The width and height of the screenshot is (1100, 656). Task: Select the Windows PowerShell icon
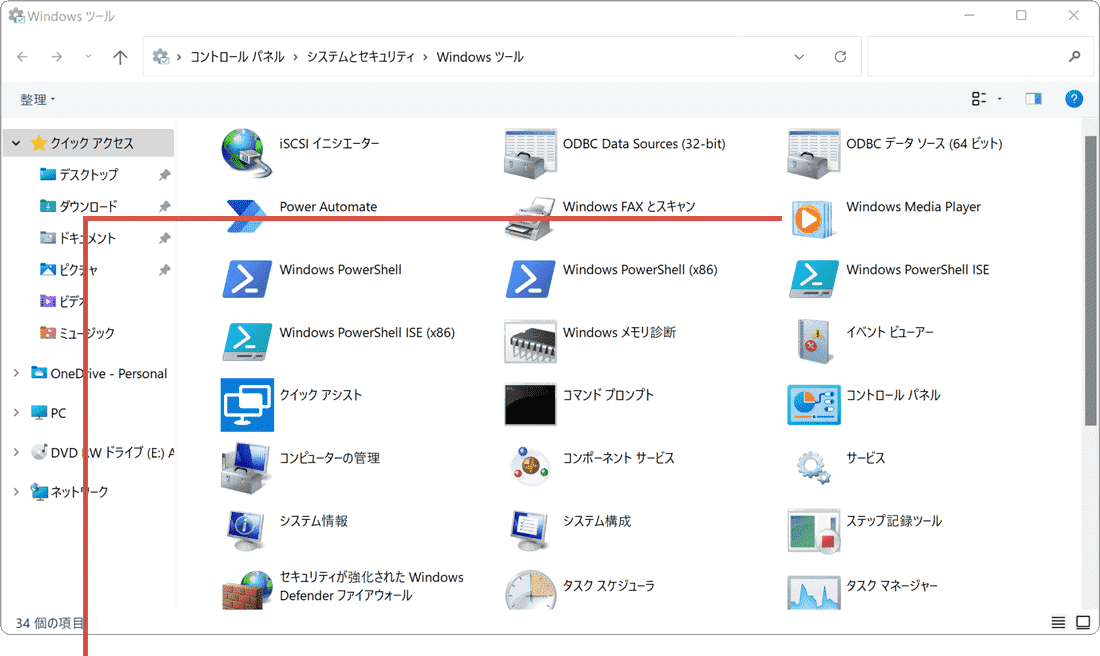tap(246, 279)
